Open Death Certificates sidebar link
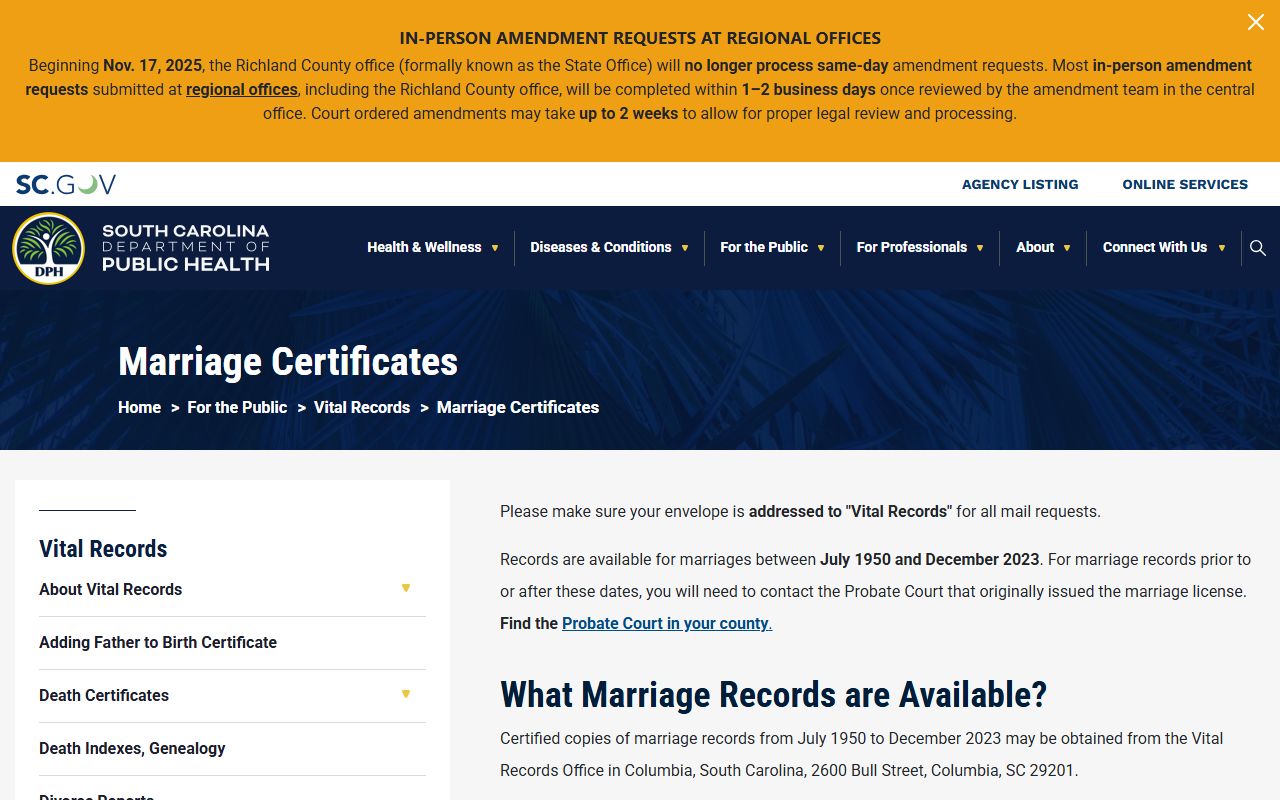Screen dimensions: 1280x800 coord(104,695)
